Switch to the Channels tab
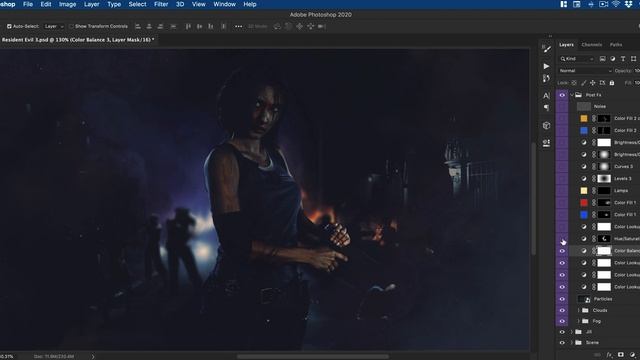 [x=591, y=45]
